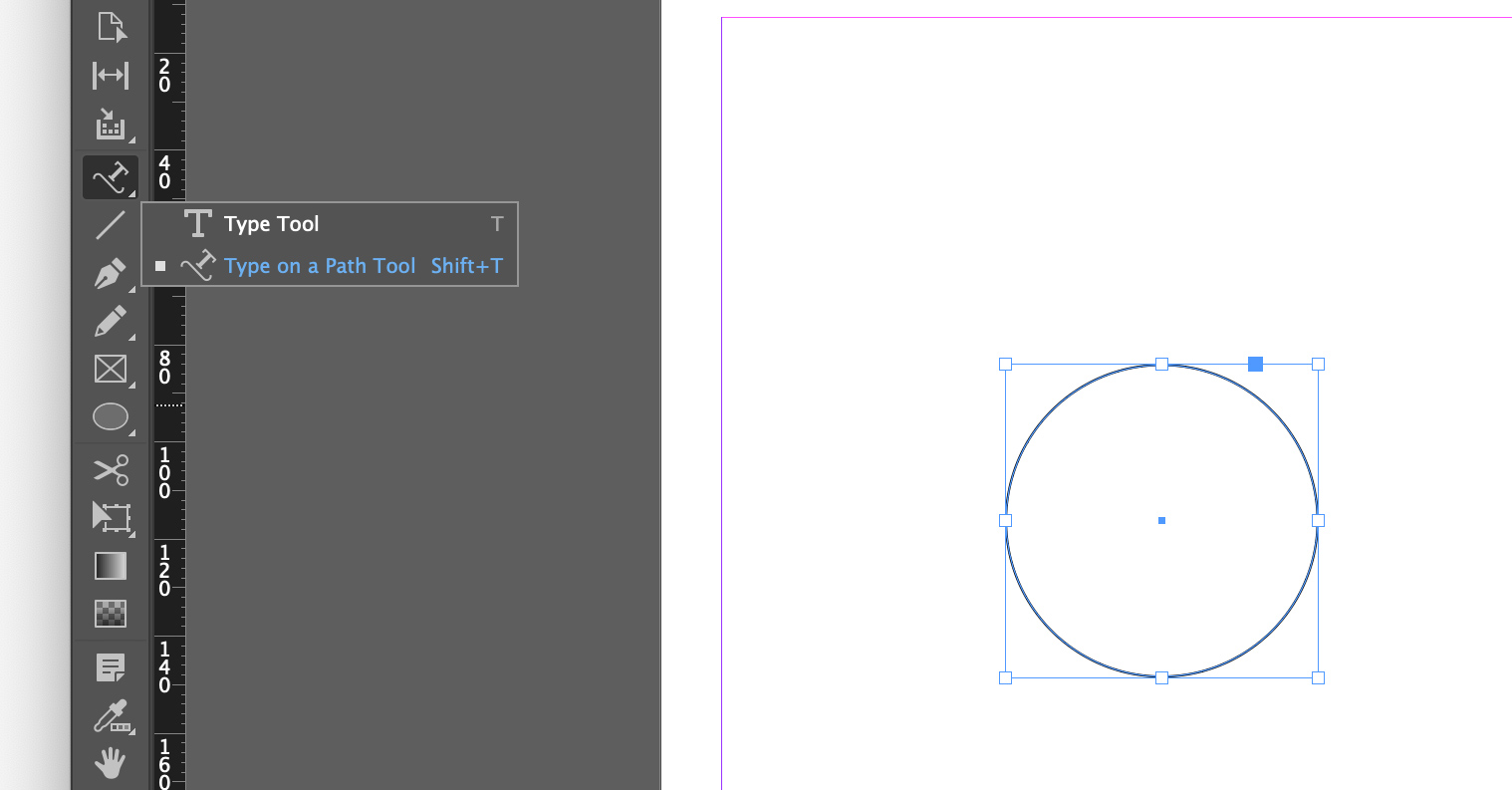Select the Free Transform tool
Viewport: 1512px width, 790px height.
pyautogui.click(x=111, y=517)
